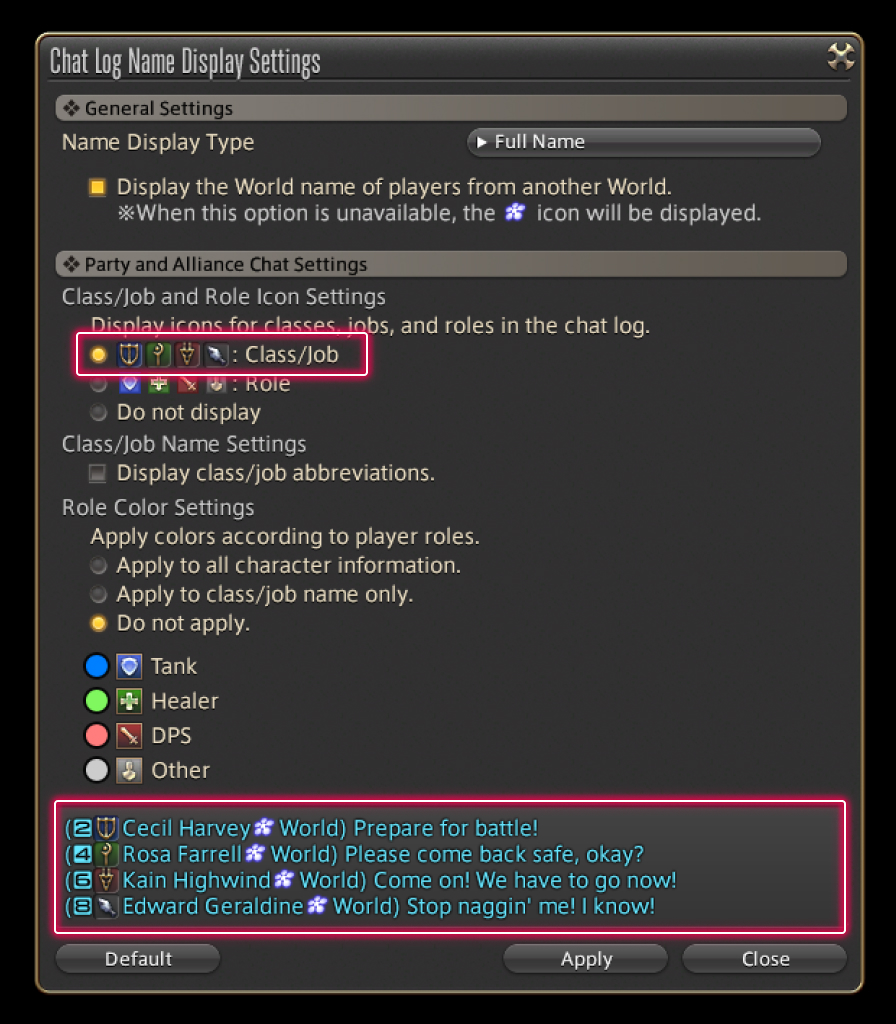The width and height of the screenshot is (896, 1024).
Task: Toggle Display the World name checkbox
Action: (97, 187)
